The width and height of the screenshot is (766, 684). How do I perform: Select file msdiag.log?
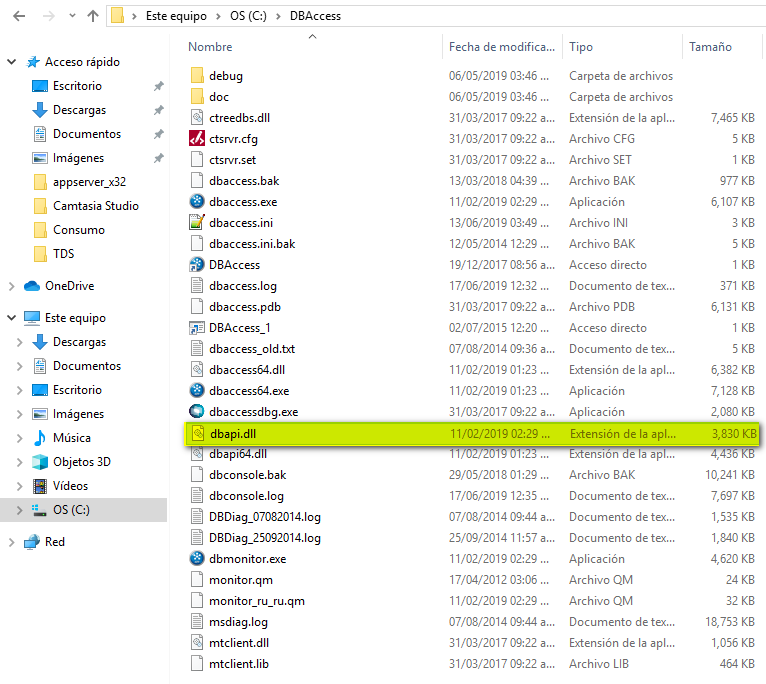pyautogui.click(x=238, y=622)
